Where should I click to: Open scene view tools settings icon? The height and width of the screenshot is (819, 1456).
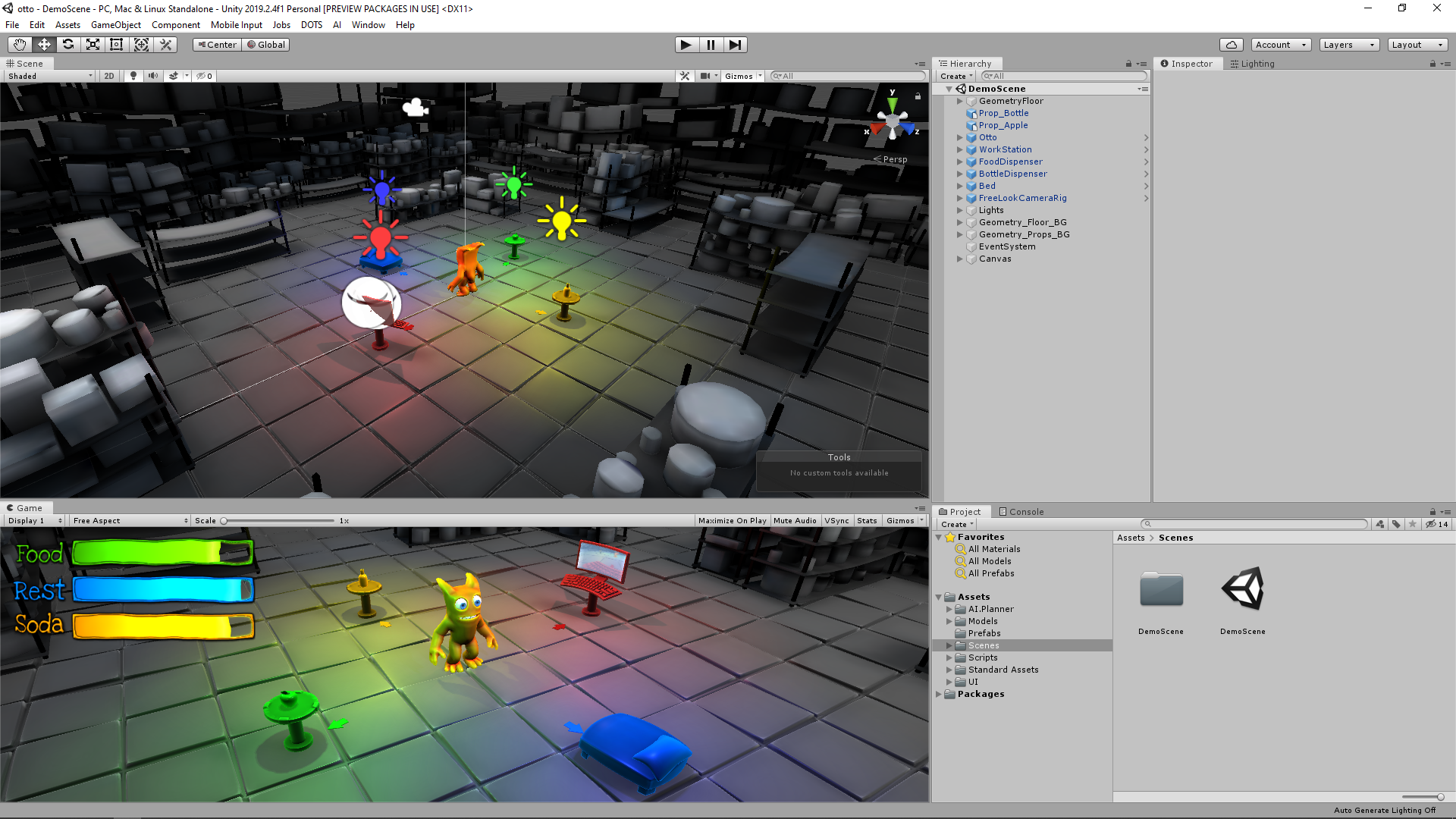click(x=685, y=76)
